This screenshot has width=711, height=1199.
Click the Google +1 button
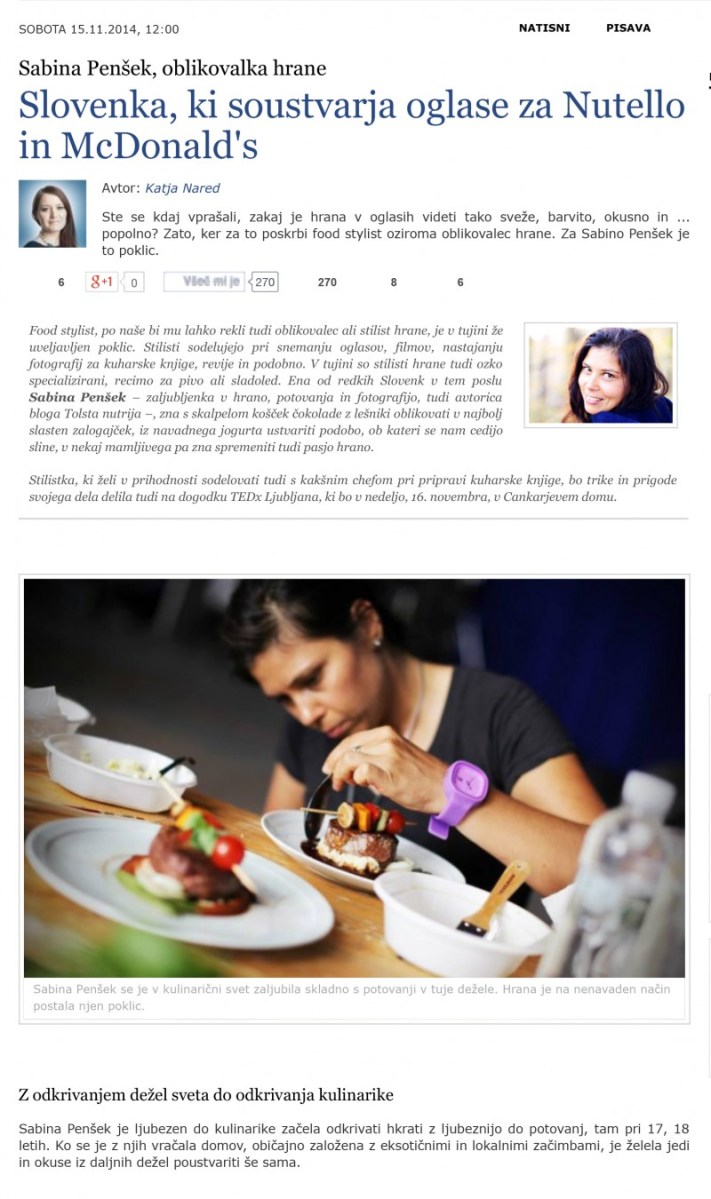click(102, 282)
